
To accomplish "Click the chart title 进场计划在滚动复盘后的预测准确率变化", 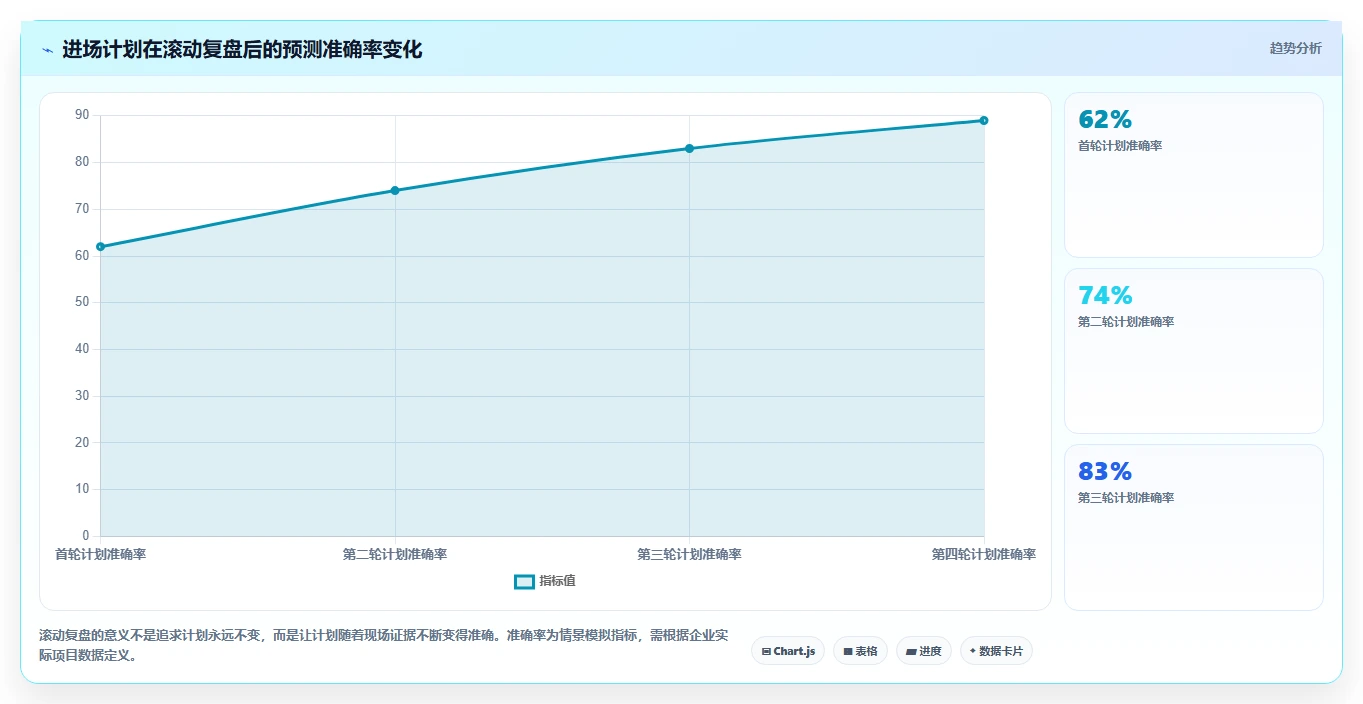I will click(x=242, y=49).
